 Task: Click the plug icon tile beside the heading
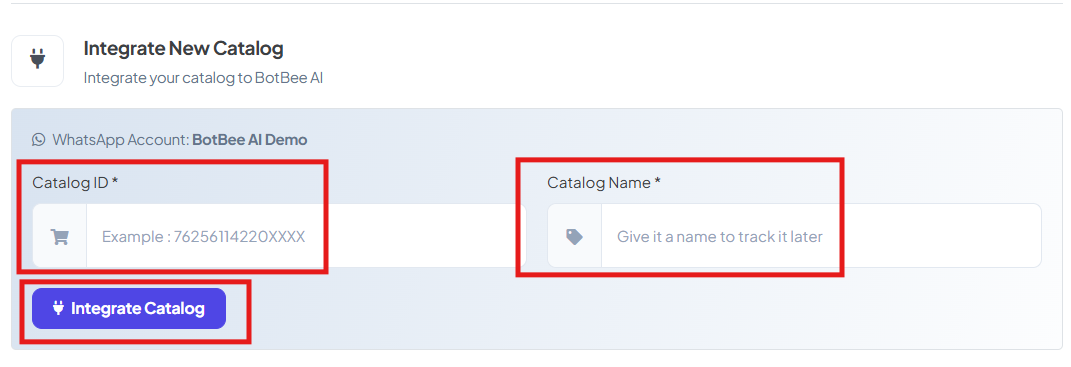click(x=38, y=61)
